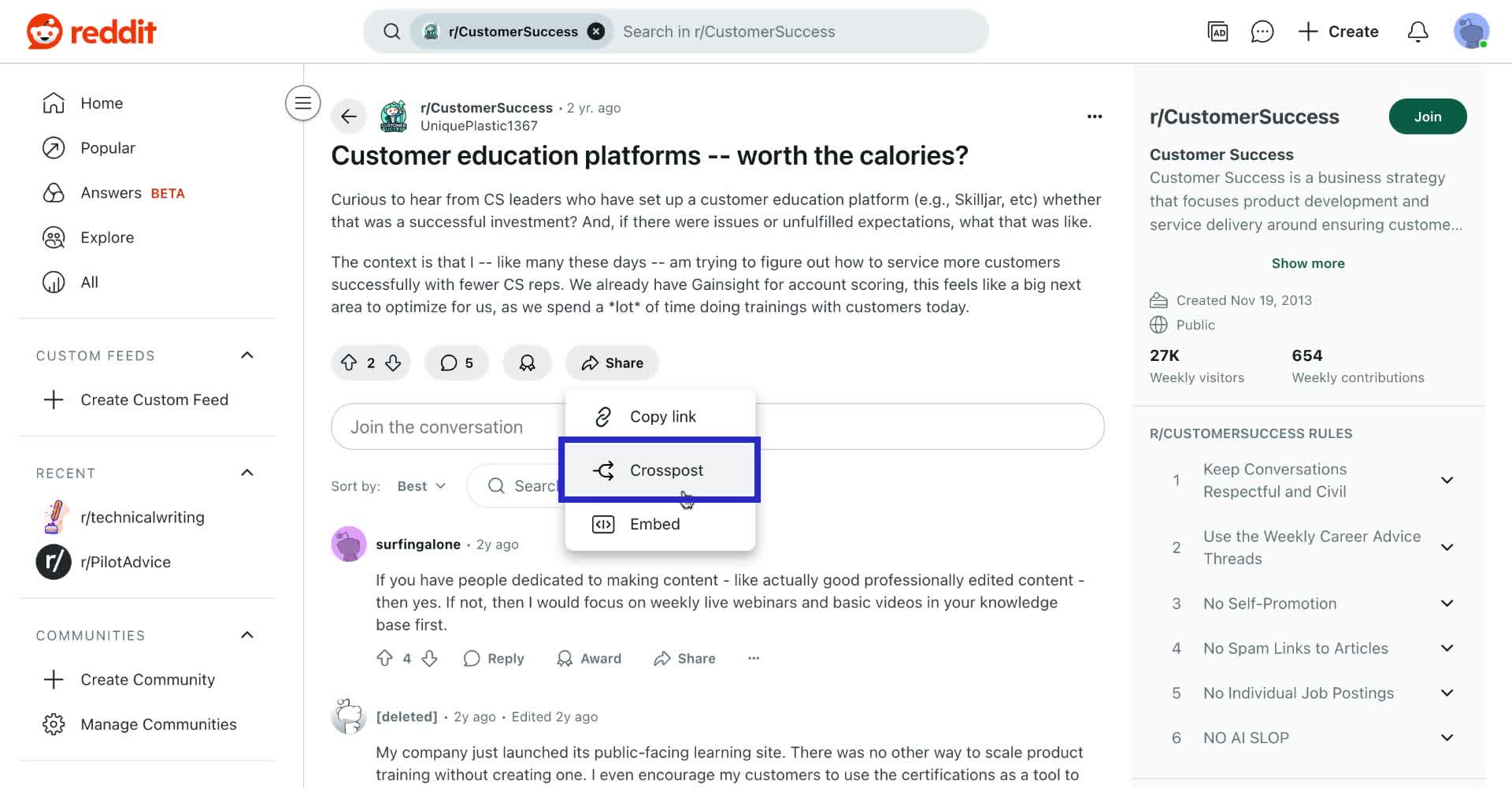
Task: Expand the No Self-Promotion rule
Action: click(x=1447, y=604)
